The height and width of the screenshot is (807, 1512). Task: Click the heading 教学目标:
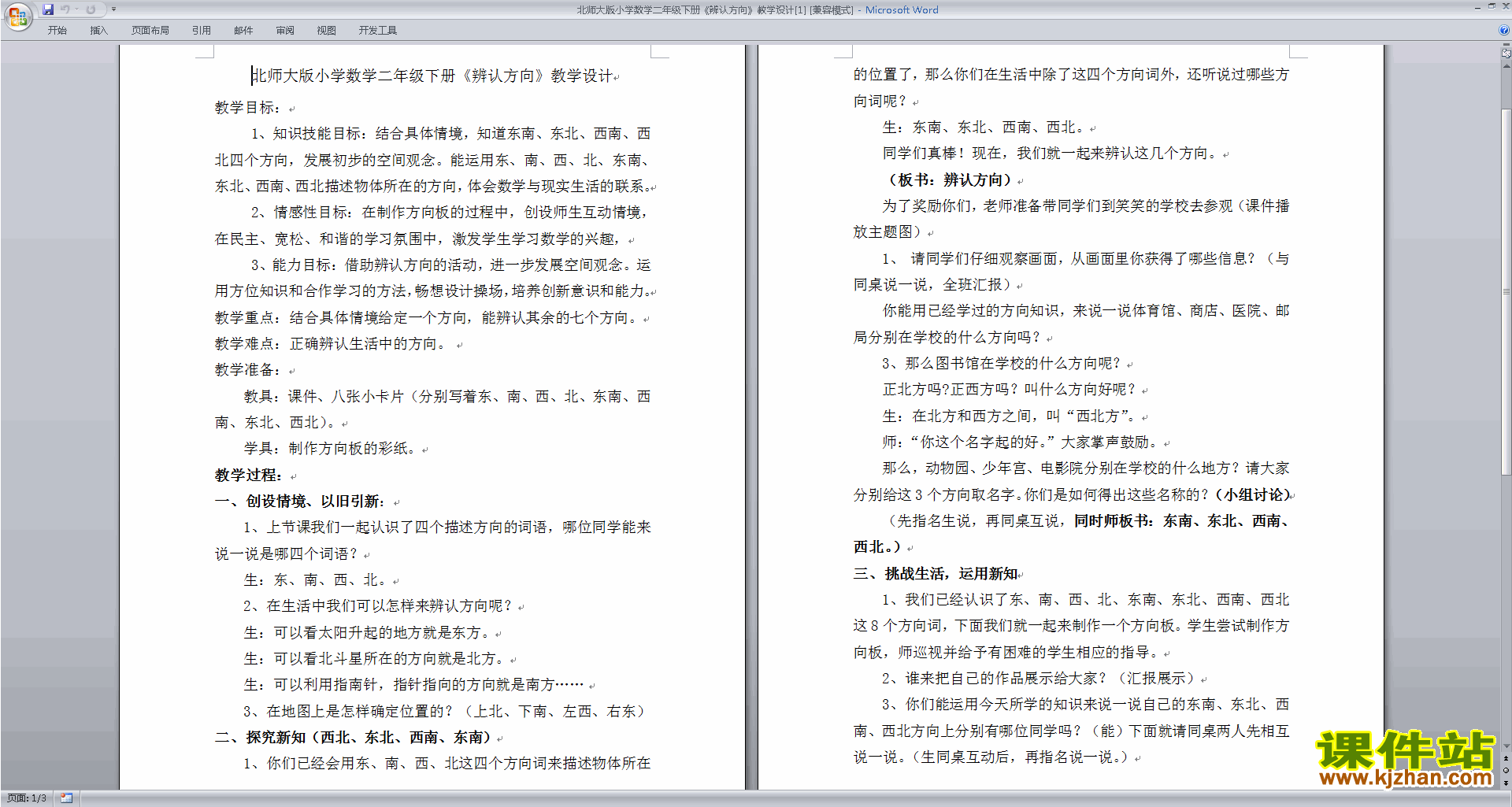[x=248, y=108]
